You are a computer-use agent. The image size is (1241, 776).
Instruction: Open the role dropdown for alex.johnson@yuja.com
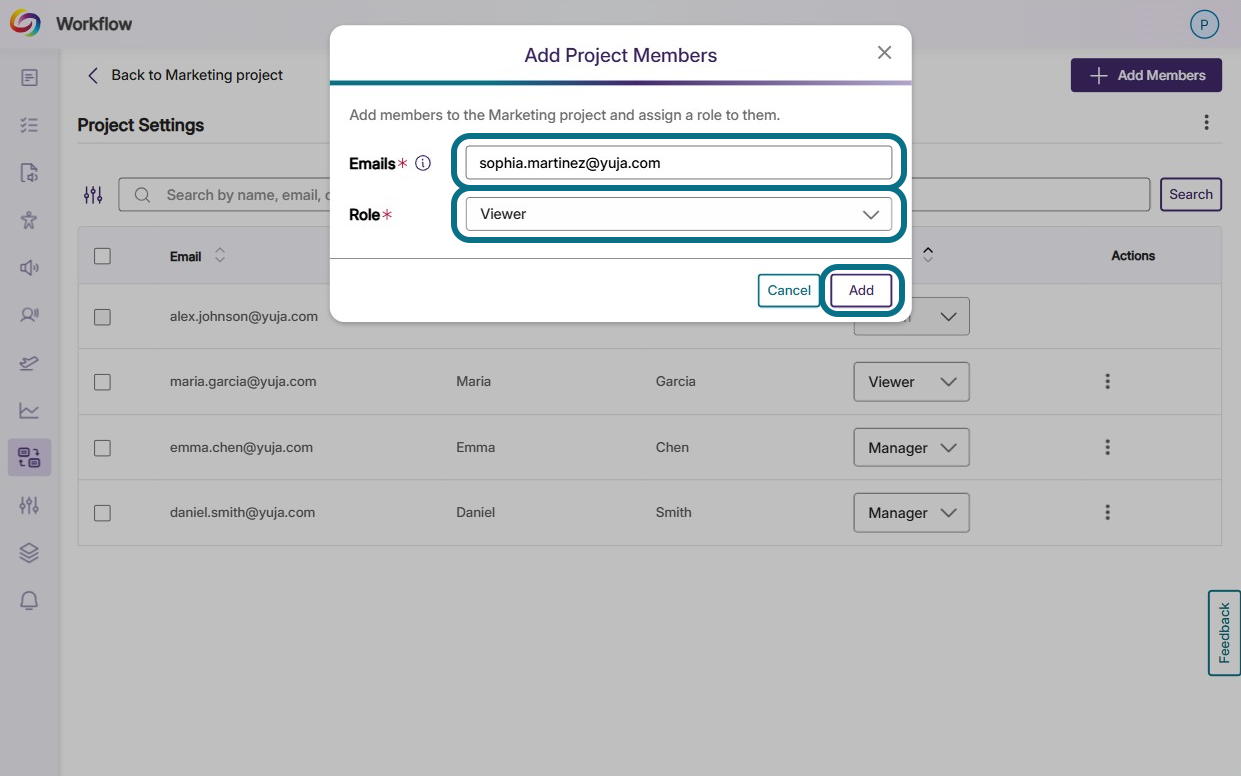(911, 318)
